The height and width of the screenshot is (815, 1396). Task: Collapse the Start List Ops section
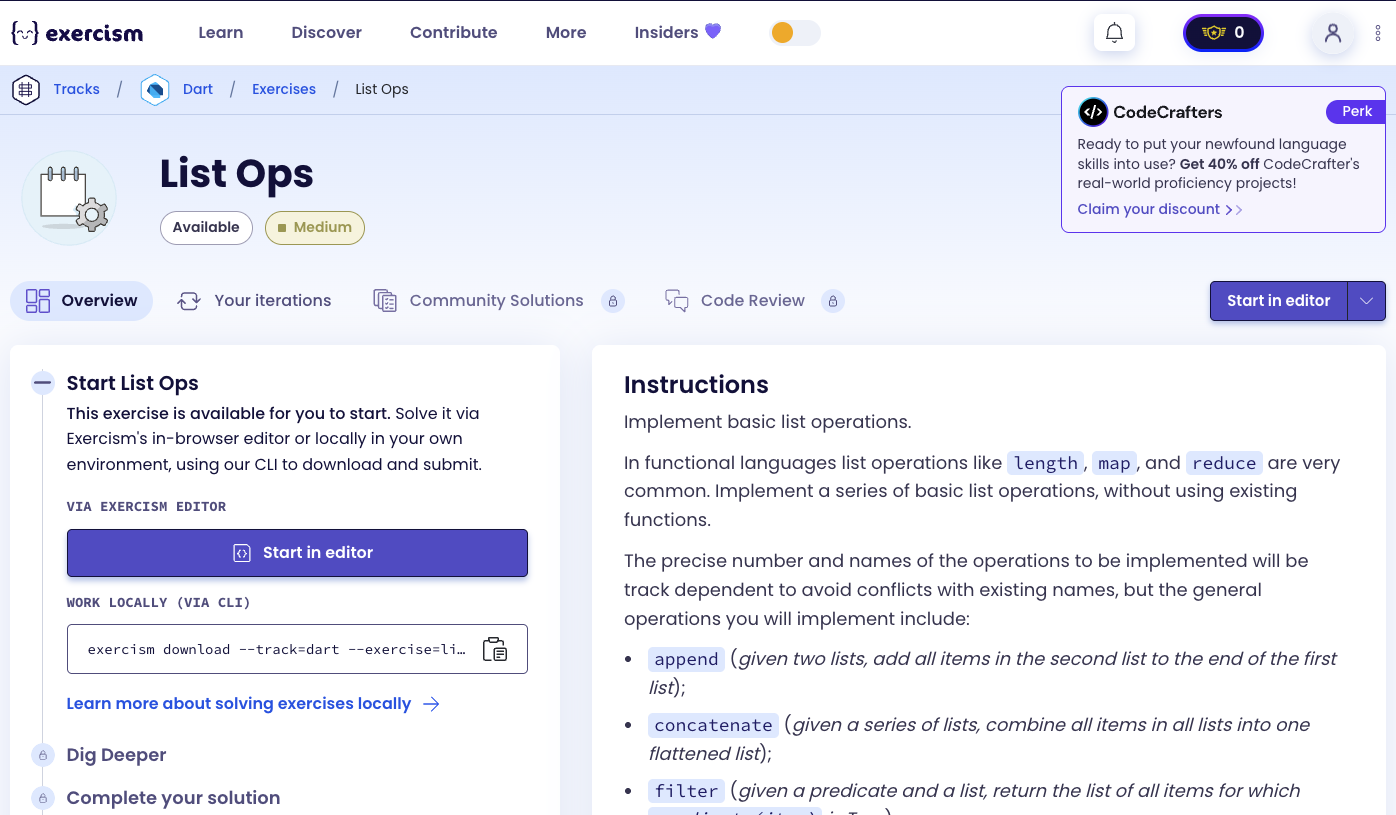coord(43,383)
